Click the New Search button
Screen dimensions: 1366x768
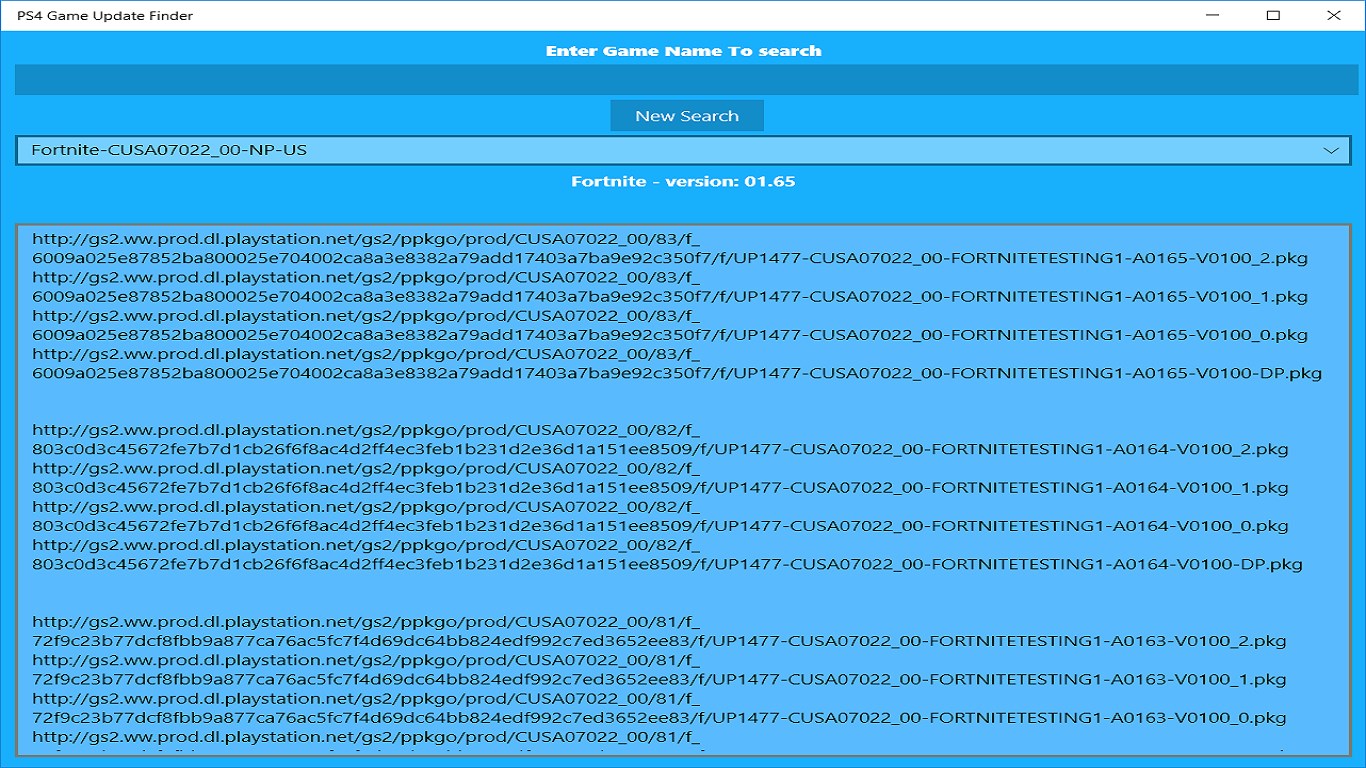click(x=687, y=116)
